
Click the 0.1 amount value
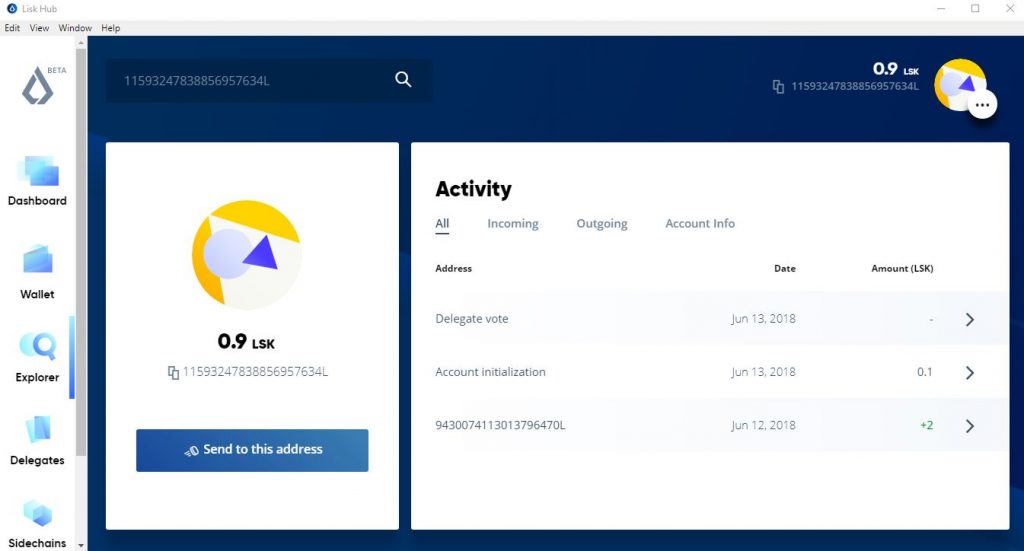tap(925, 372)
